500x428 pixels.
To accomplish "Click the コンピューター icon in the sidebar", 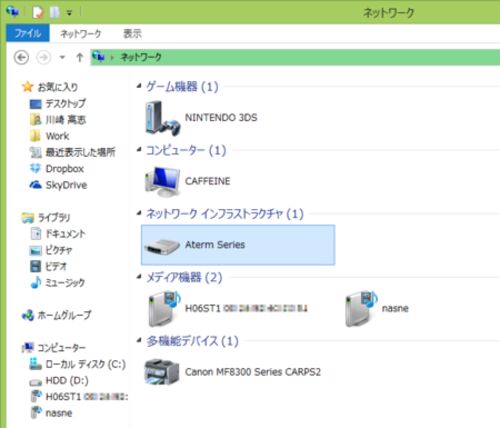I will (x=28, y=348).
